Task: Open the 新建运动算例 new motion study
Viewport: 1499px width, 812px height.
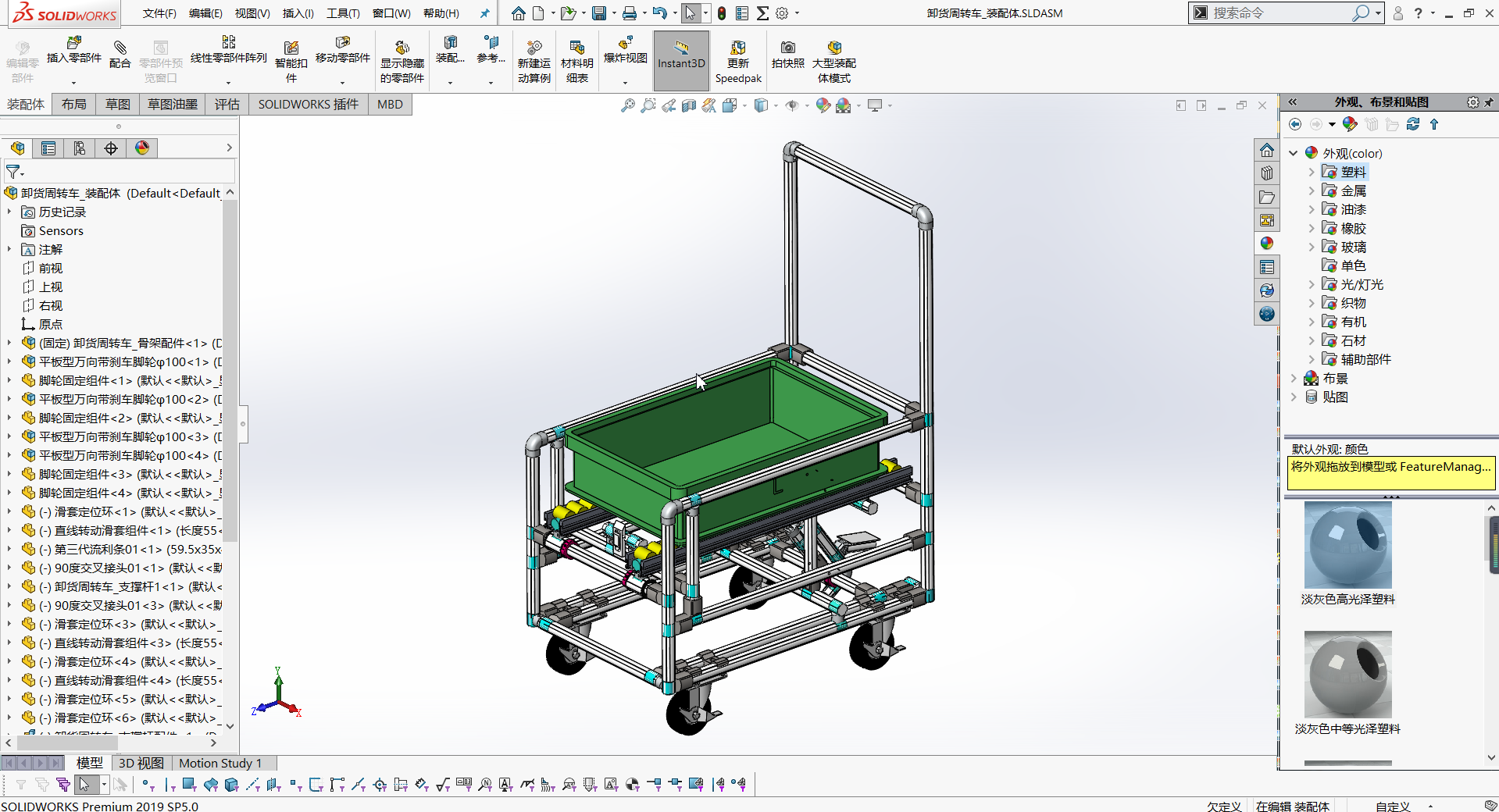Action: pyautogui.click(x=534, y=61)
